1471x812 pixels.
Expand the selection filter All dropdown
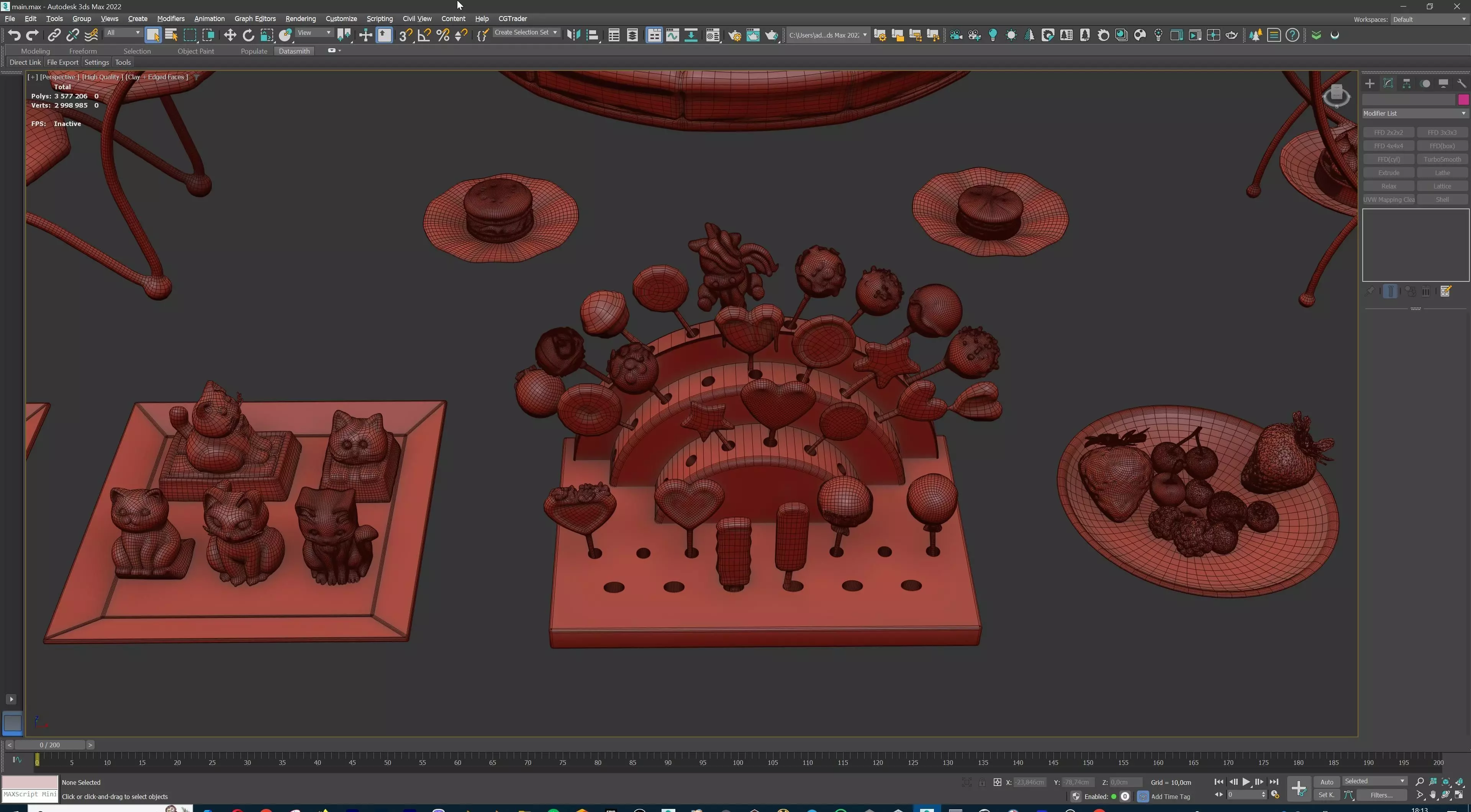(123, 33)
